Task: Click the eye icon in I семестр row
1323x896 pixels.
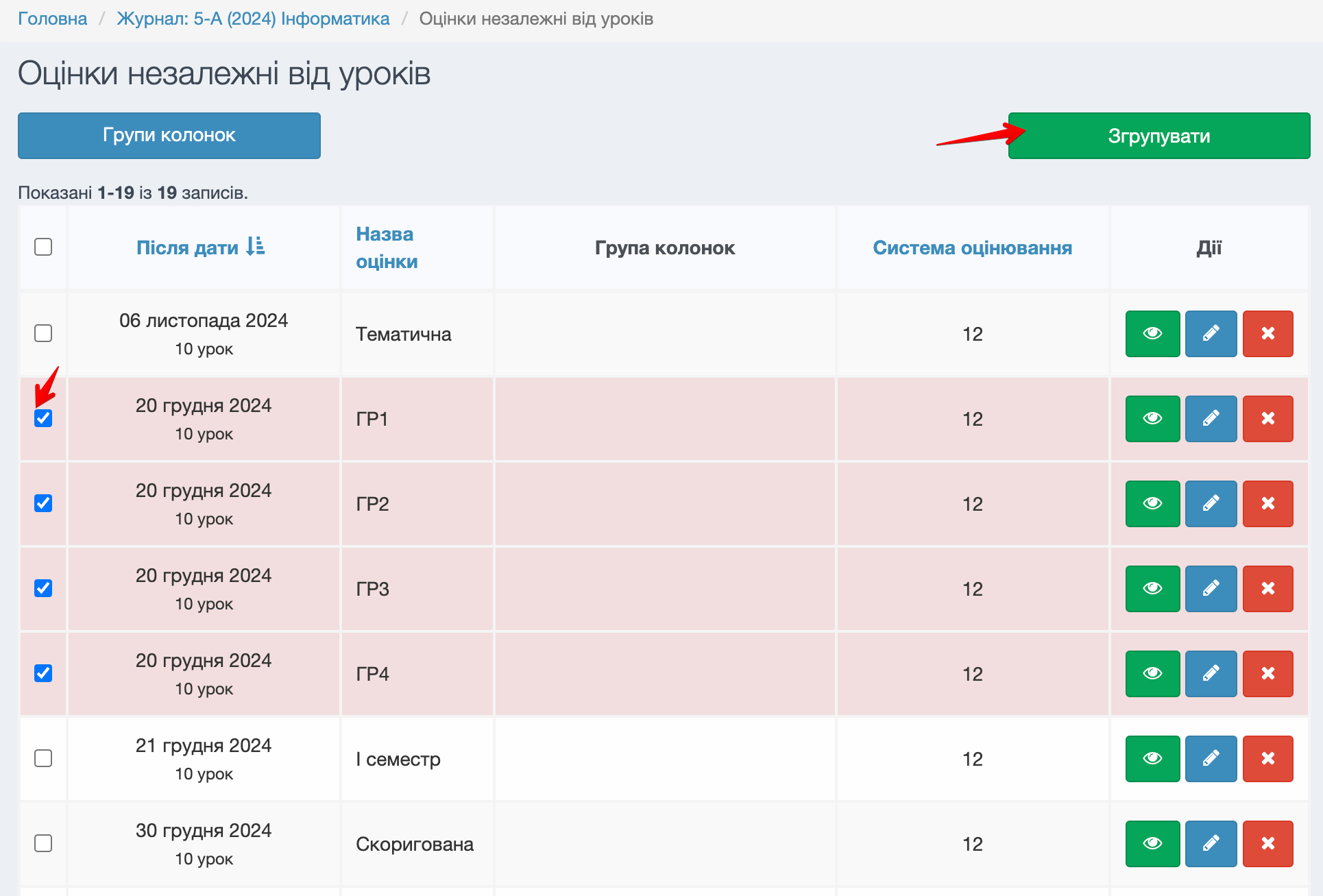Action: coord(1152,759)
